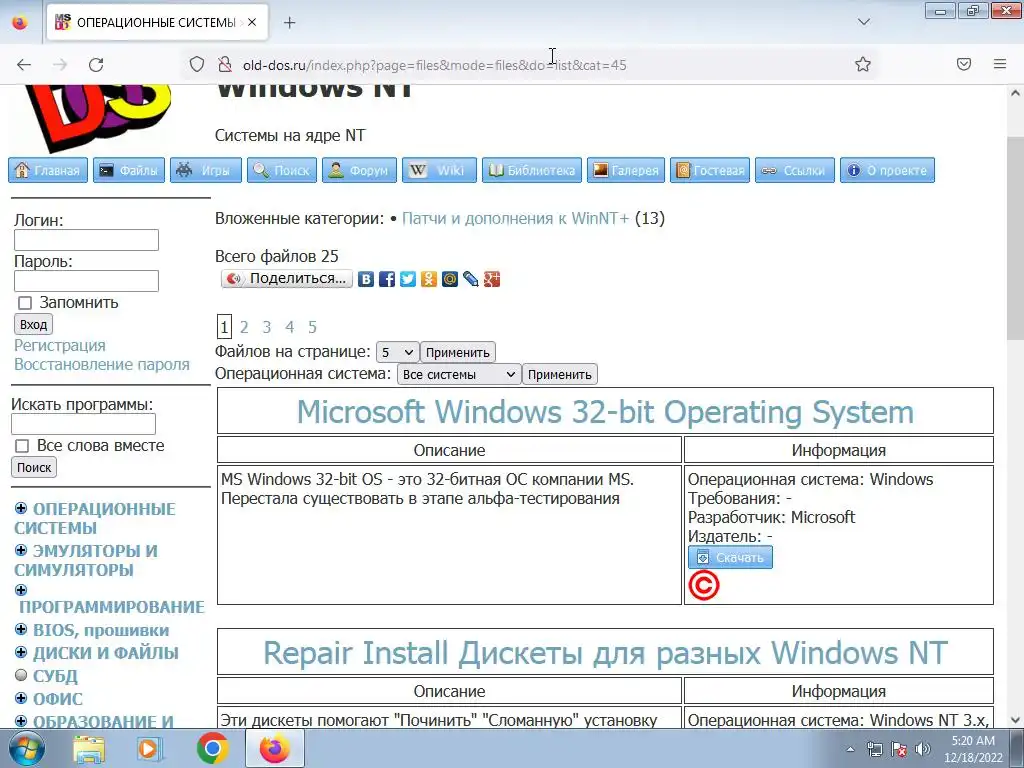Image resolution: width=1024 pixels, height=768 pixels.
Task: Share page via Twitter icon
Action: (x=408, y=280)
